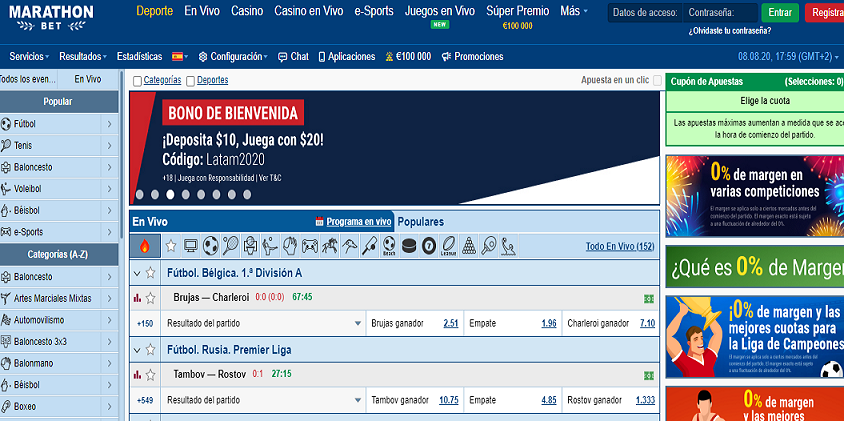Filter live events by the tennis racket icon
The height and width of the screenshot is (421, 844).
coord(230,246)
